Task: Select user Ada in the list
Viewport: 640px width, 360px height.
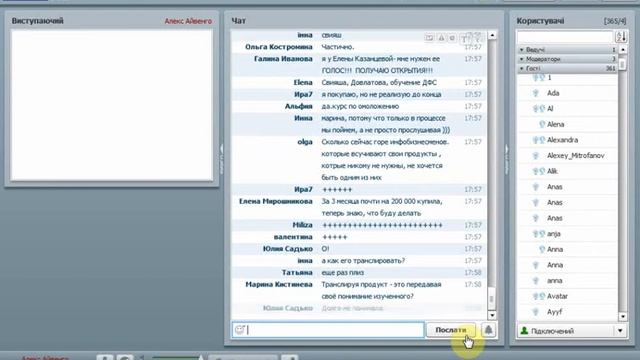Action: [x=553, y=93]
